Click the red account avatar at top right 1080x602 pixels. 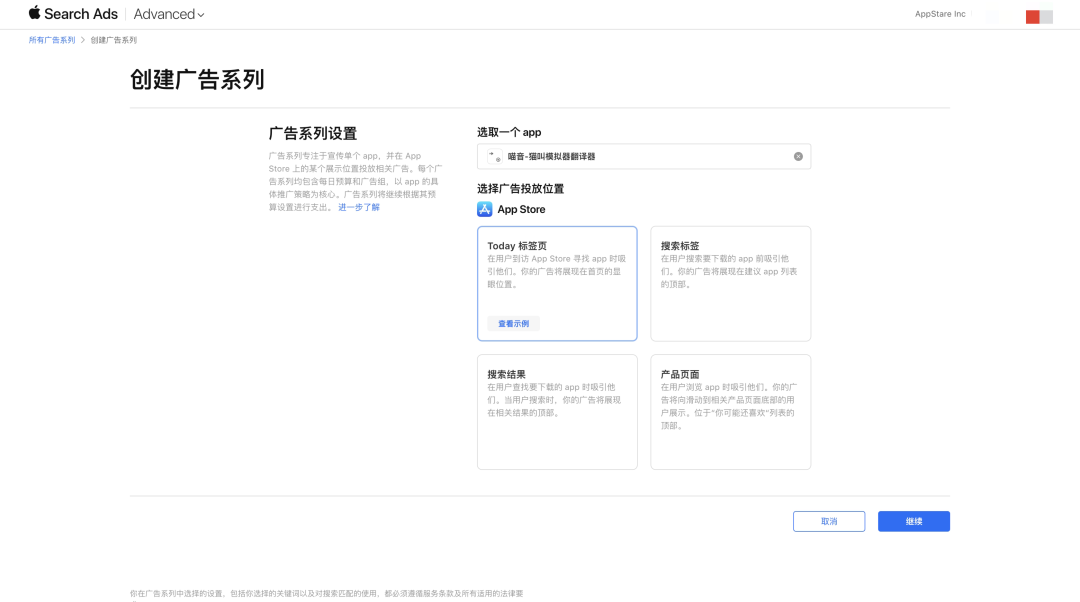coord(1033,16)
